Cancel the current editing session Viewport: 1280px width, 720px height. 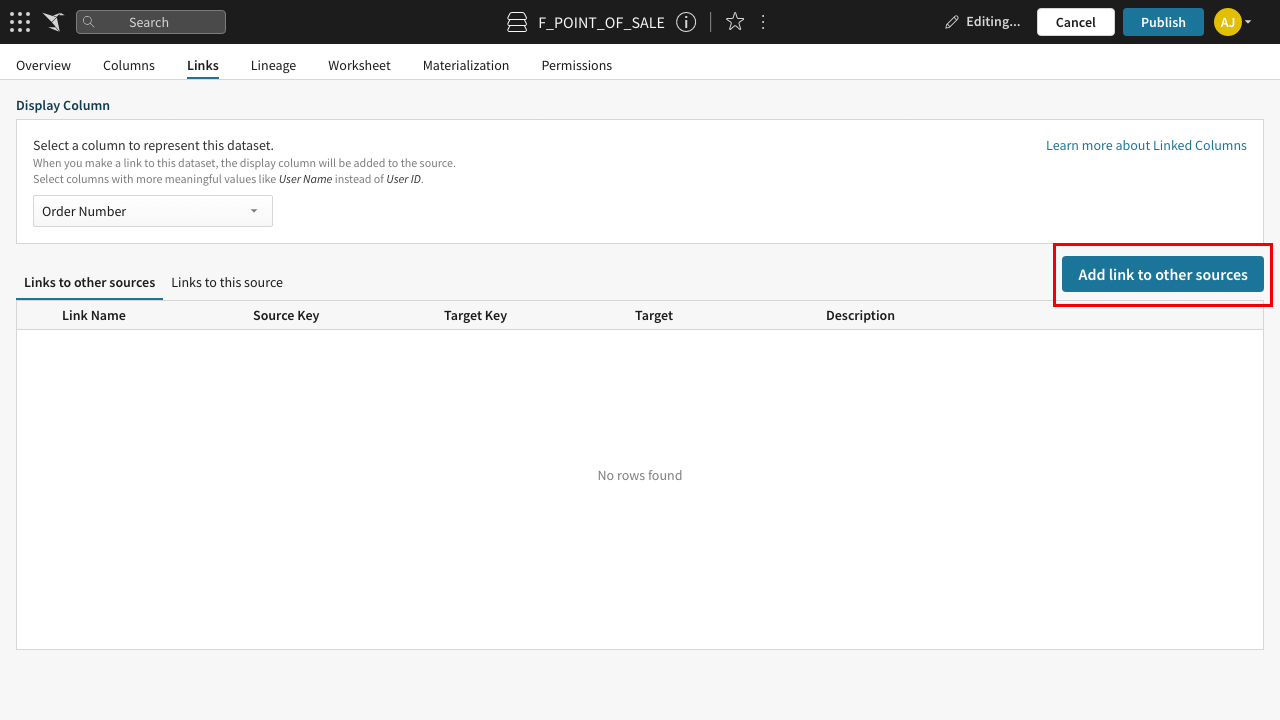tap(1075, 22)
